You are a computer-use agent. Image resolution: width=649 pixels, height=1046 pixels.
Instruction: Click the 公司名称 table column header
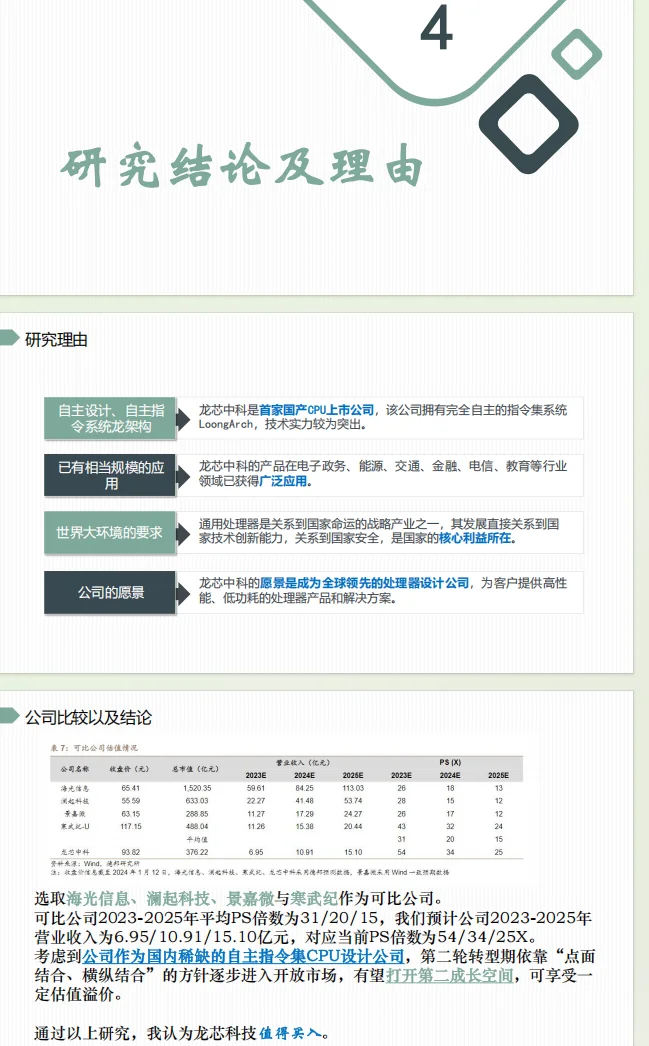[75, 769]
